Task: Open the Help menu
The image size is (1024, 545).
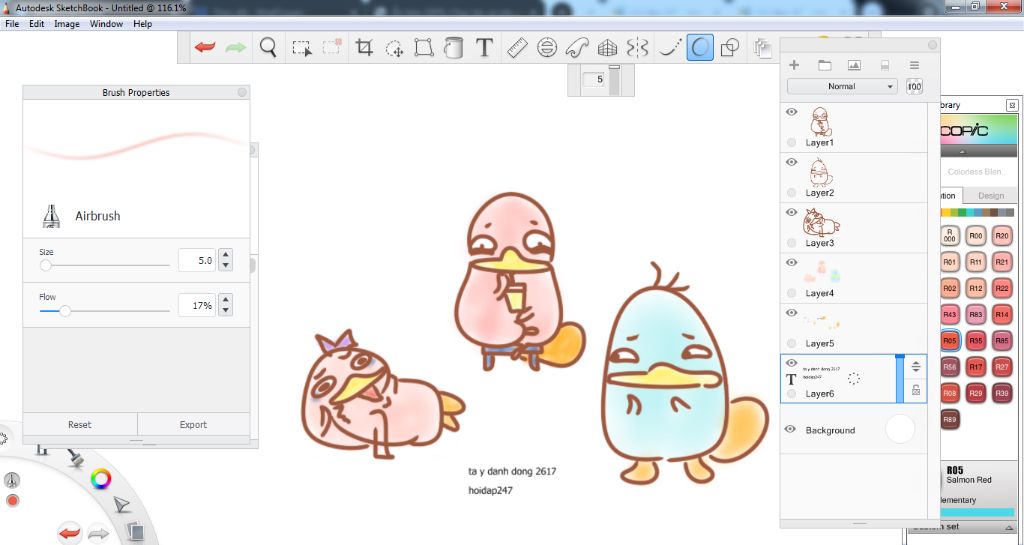Action: coord(142,23)
